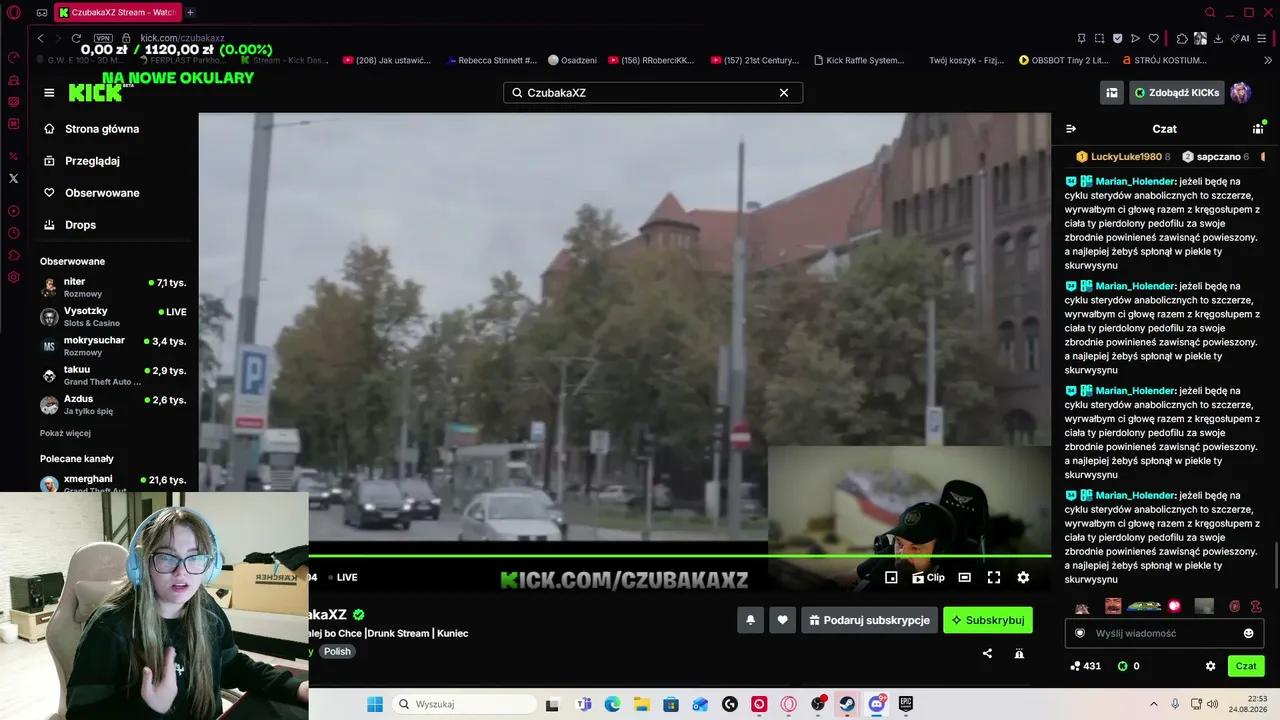Send message with Czat button

click(1246, 666)
